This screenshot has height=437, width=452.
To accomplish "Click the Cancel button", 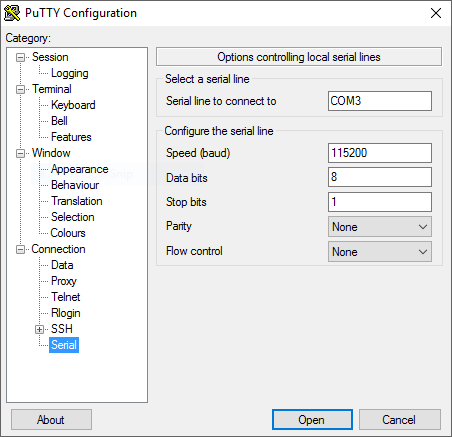I will coord(400,420).
